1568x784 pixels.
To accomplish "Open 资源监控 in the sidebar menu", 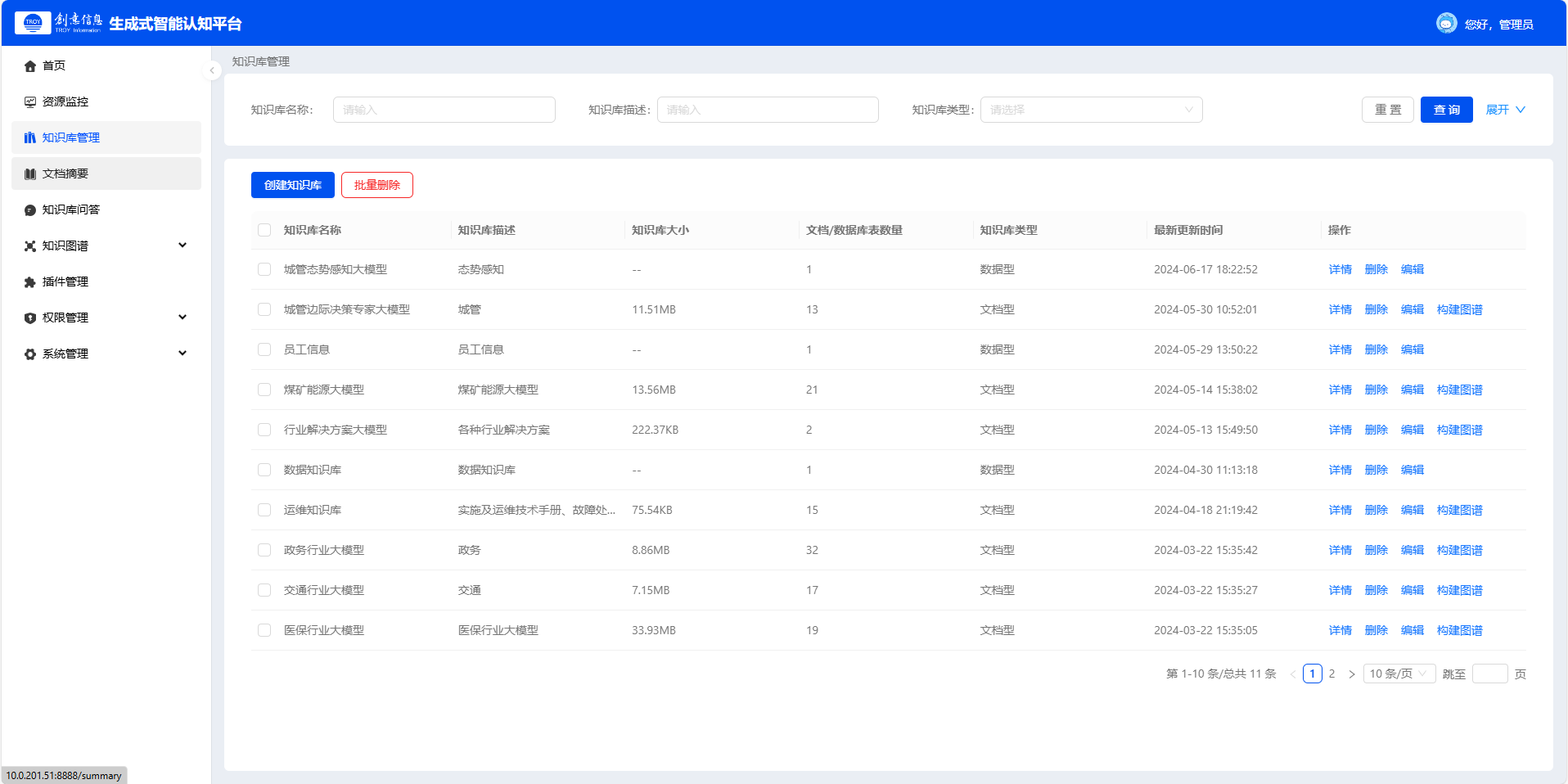I will (x=106, y=101).
